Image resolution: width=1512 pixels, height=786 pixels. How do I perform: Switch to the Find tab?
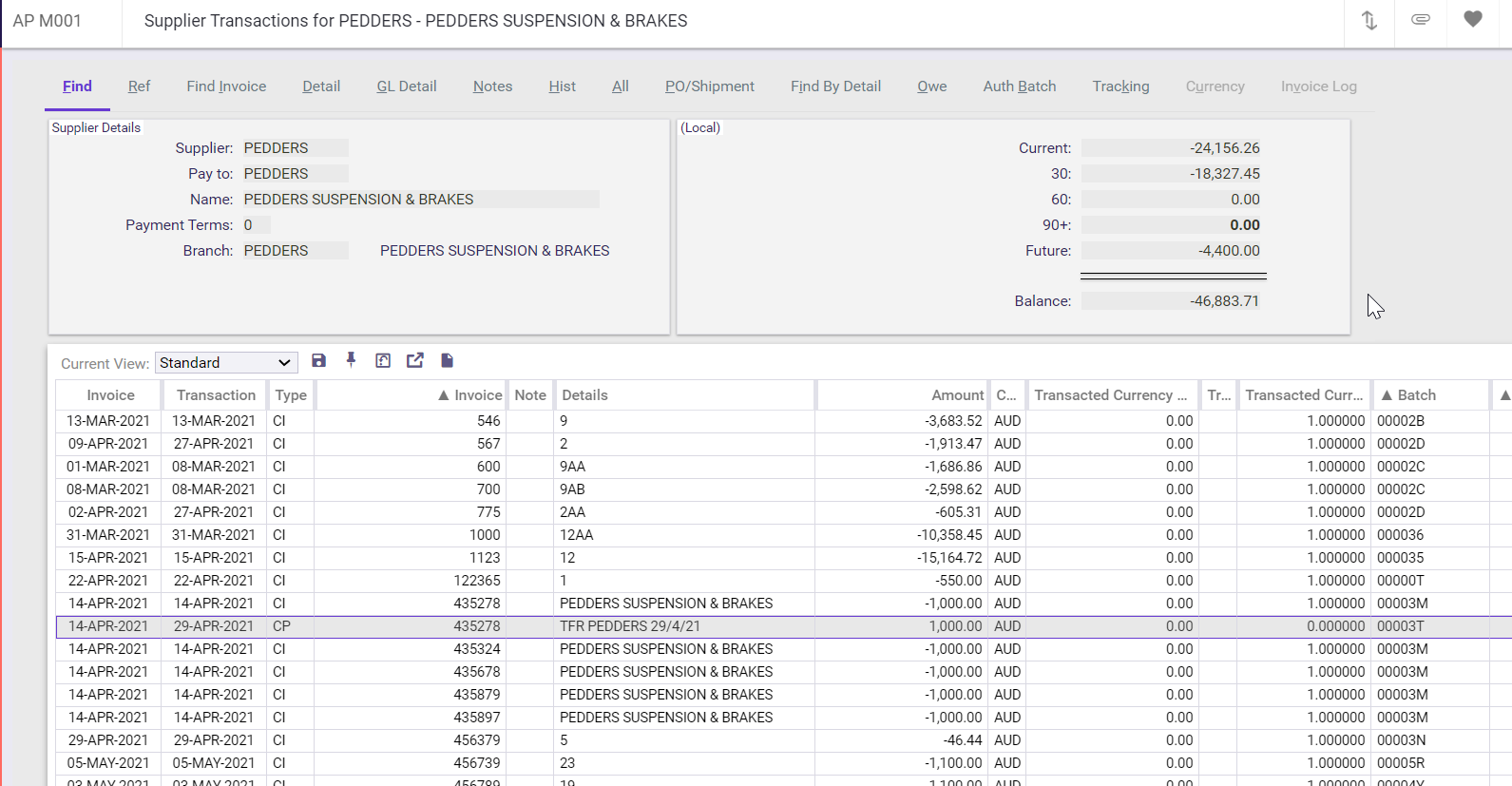[x=77, y=86]
